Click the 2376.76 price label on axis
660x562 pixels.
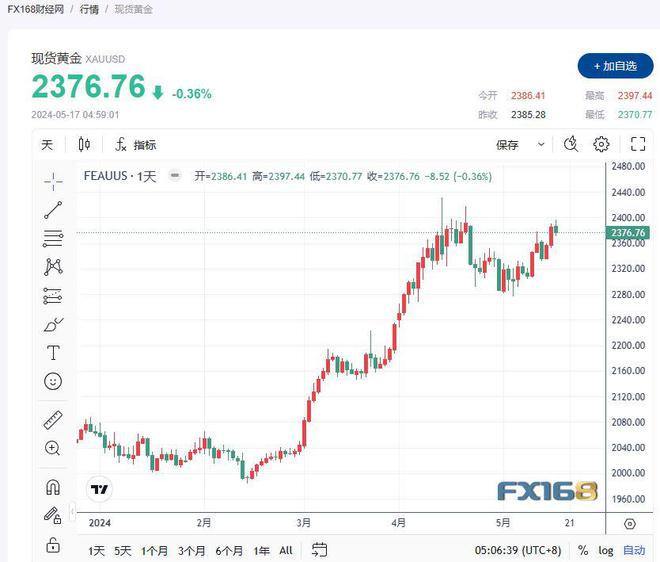(x=628, y=232)
